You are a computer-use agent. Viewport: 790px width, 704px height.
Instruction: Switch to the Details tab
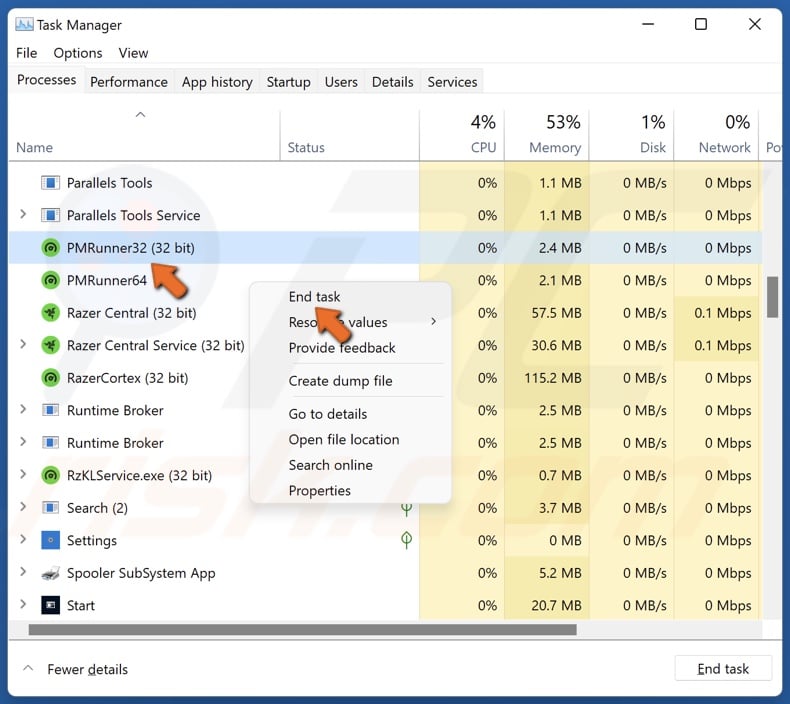click(x=392, y=82)
